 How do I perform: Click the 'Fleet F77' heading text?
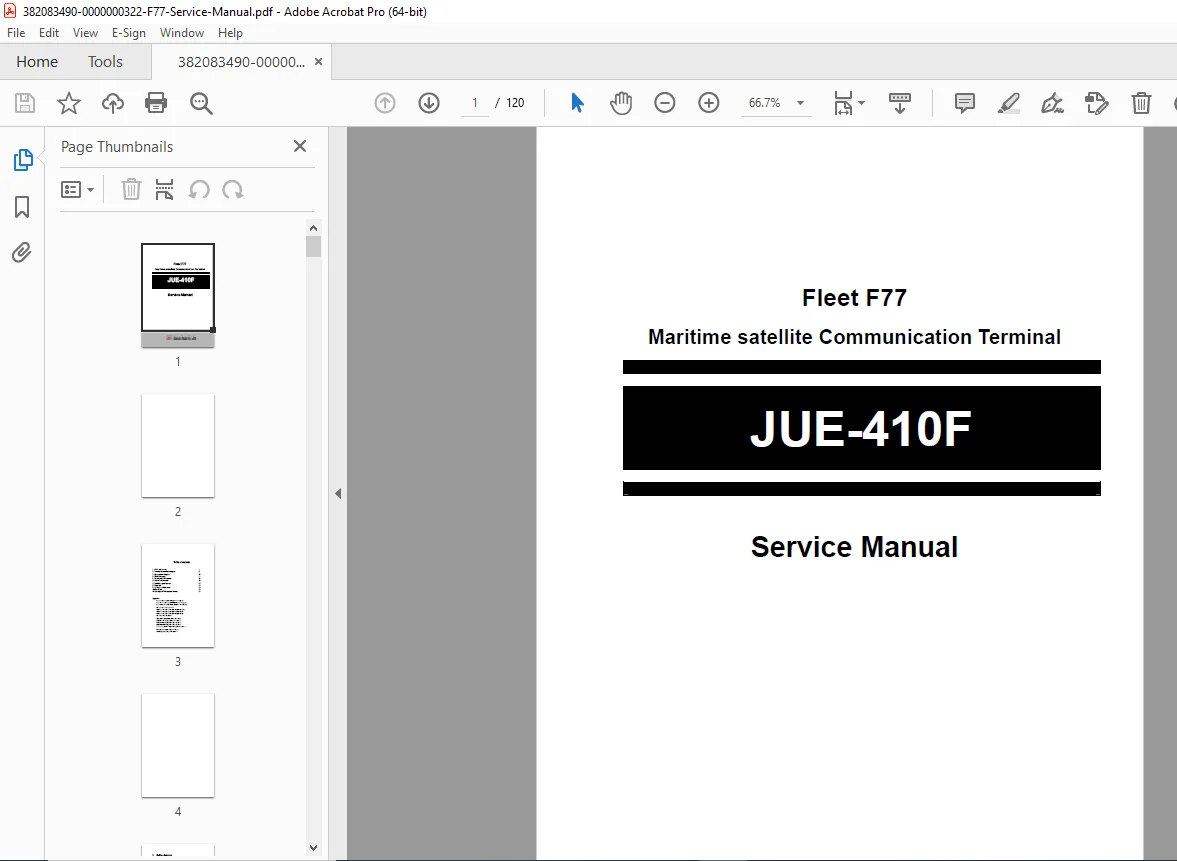coord(854,297)
